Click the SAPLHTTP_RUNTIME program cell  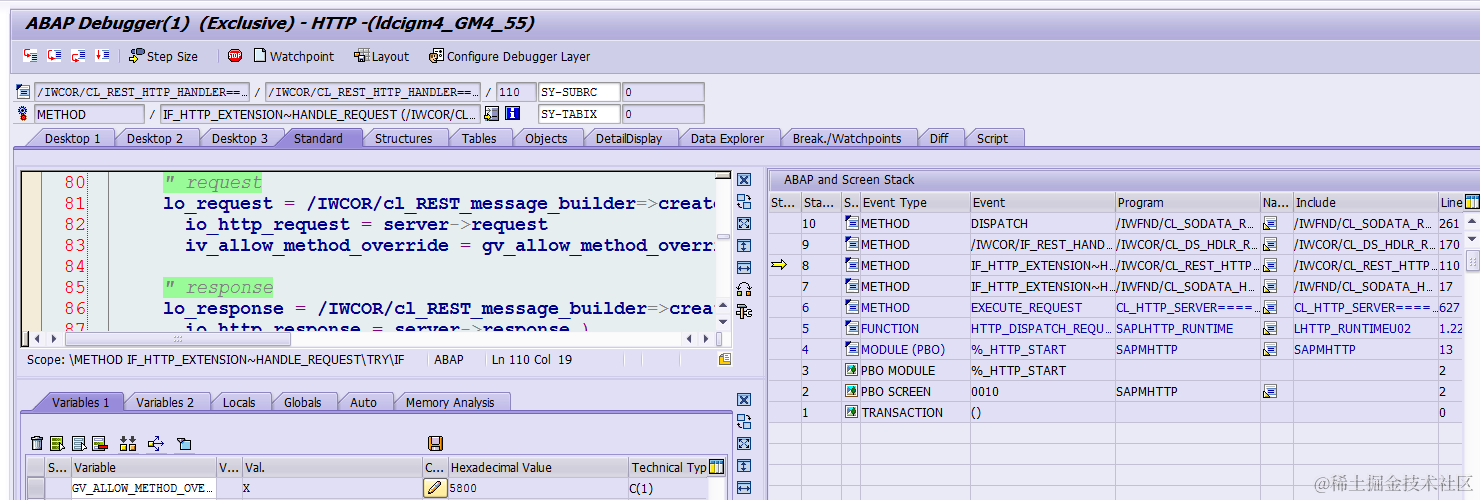1187,329
